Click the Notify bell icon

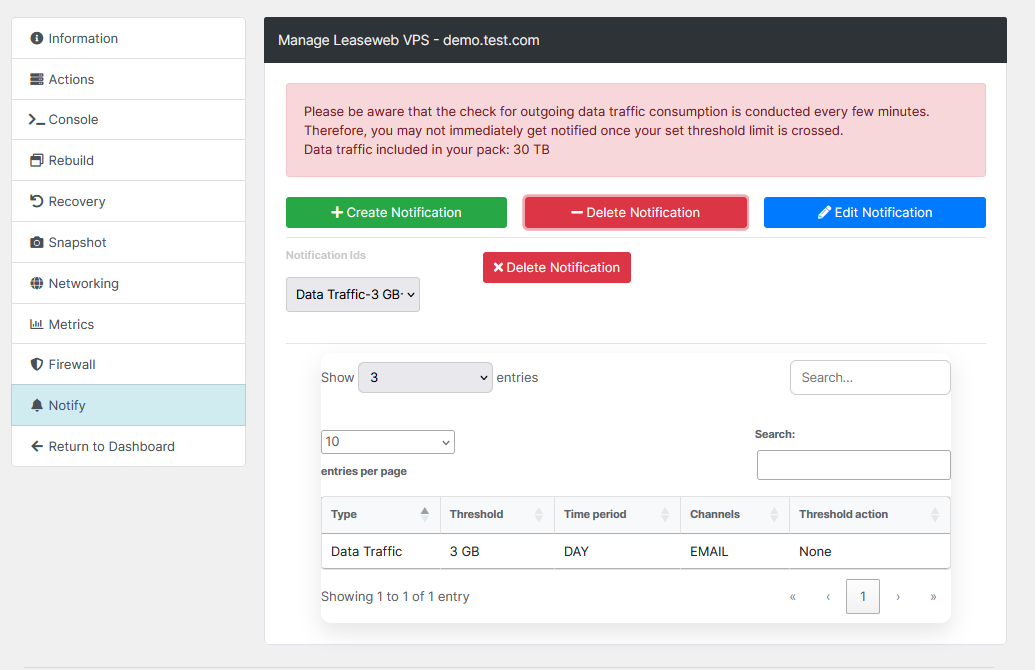(x=37, y=405)
